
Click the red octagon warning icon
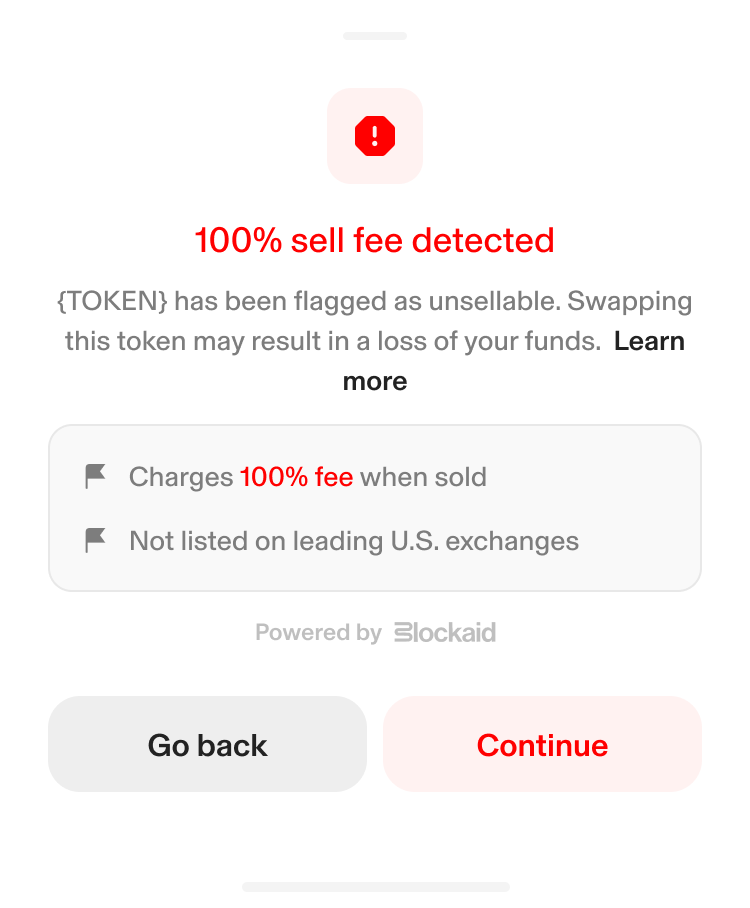375,136
